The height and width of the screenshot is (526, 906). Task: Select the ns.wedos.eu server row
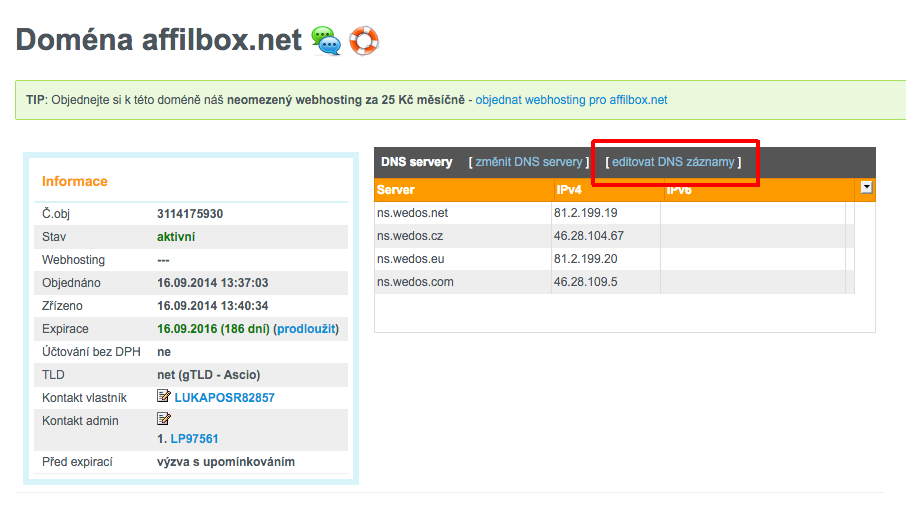click(x=614, y=259)
